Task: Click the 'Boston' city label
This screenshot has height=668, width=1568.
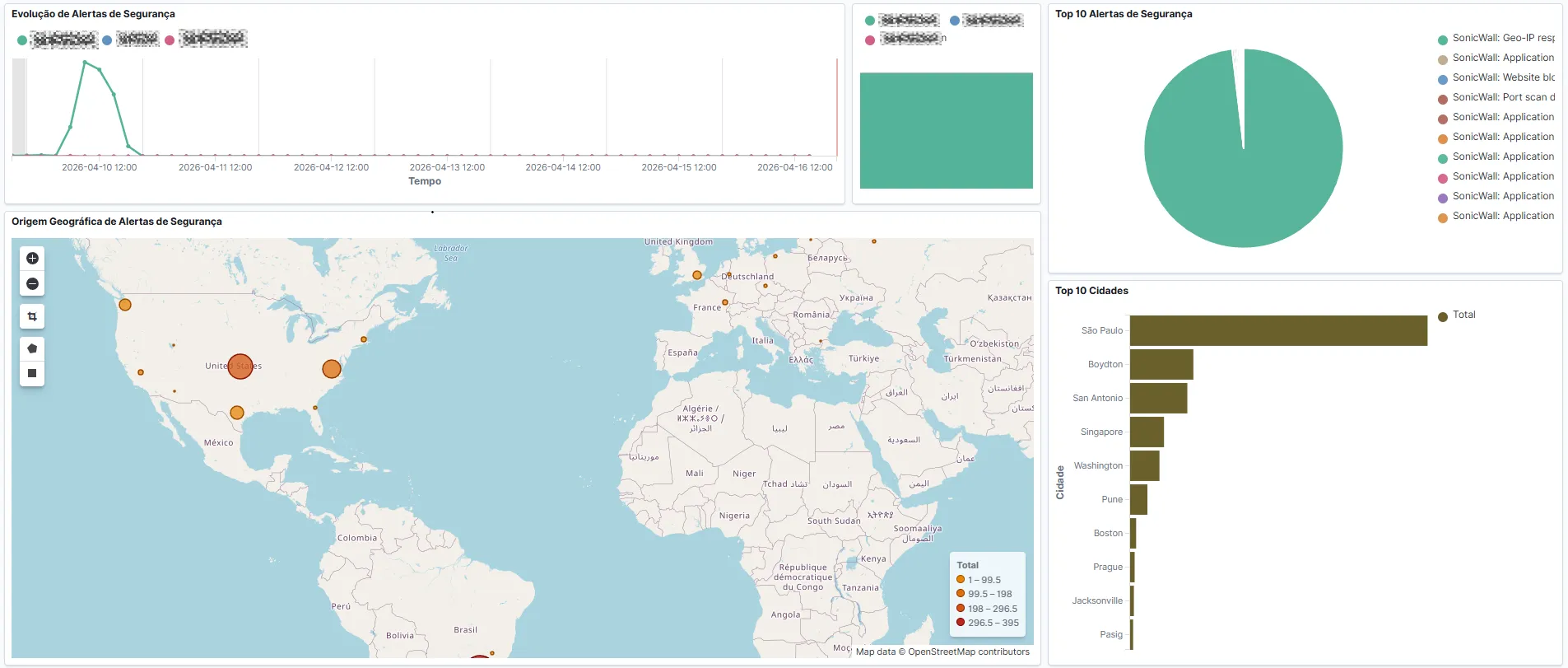Action: tap(1108, 533)
